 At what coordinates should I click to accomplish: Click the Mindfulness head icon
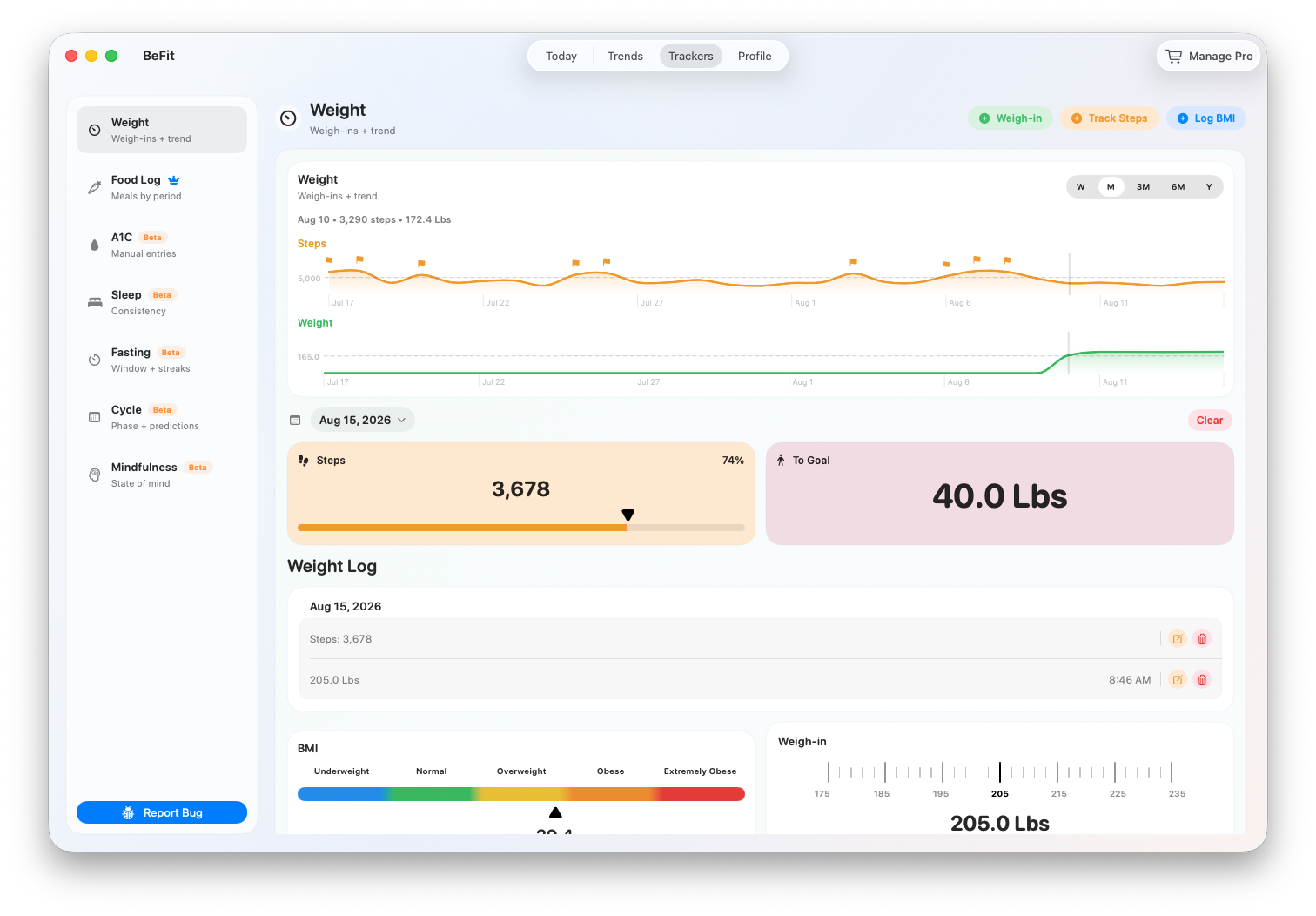point(95,475)
